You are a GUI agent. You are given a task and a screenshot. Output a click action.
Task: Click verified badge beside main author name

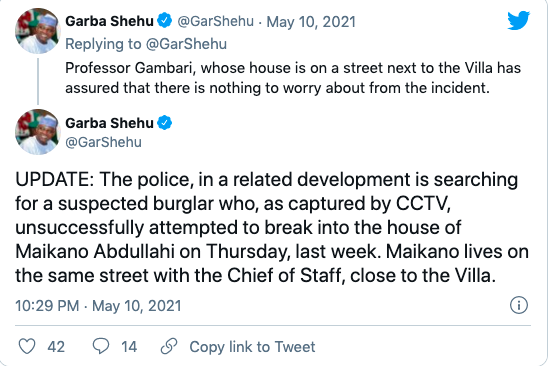click(x=164, y=123)
